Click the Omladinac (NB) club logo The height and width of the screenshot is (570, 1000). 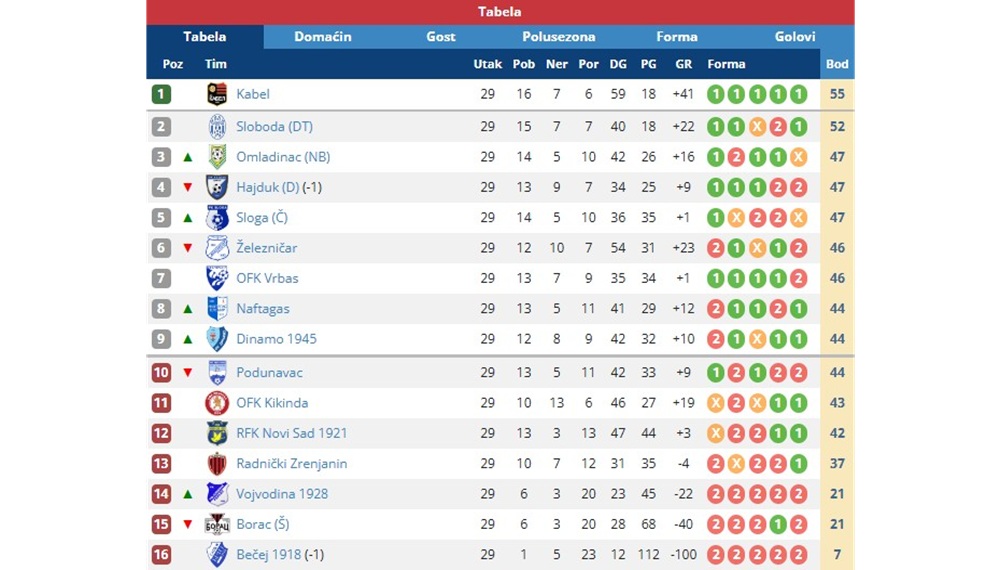(217, 156)
